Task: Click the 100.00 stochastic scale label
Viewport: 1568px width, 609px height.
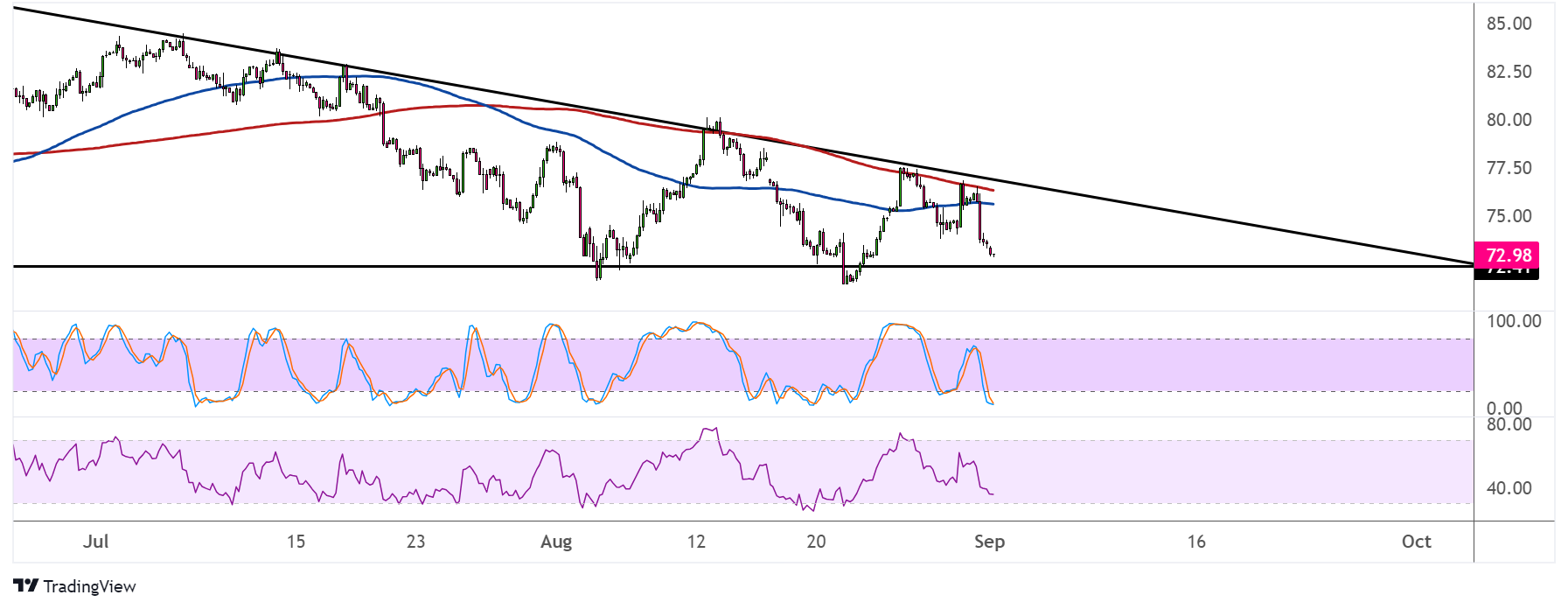Action: [1514, 321]
